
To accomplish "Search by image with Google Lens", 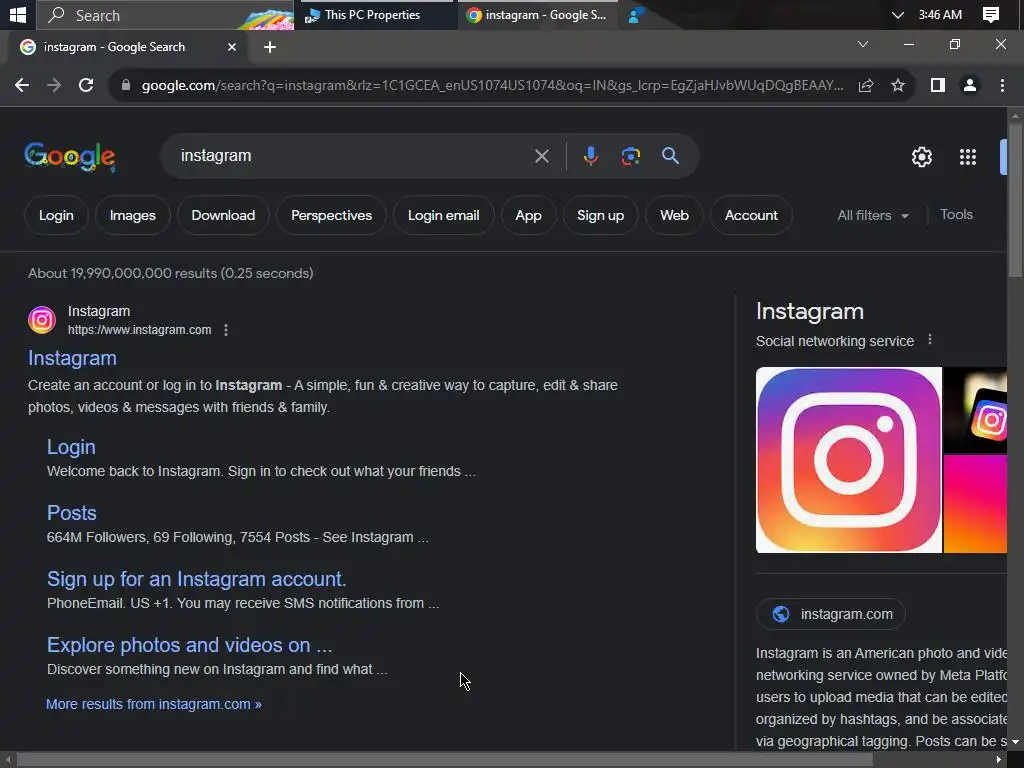I will click(630, 156).
